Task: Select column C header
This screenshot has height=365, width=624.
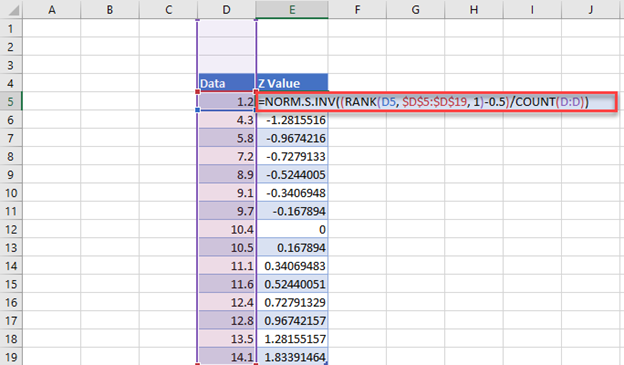Action: point(168,9)
